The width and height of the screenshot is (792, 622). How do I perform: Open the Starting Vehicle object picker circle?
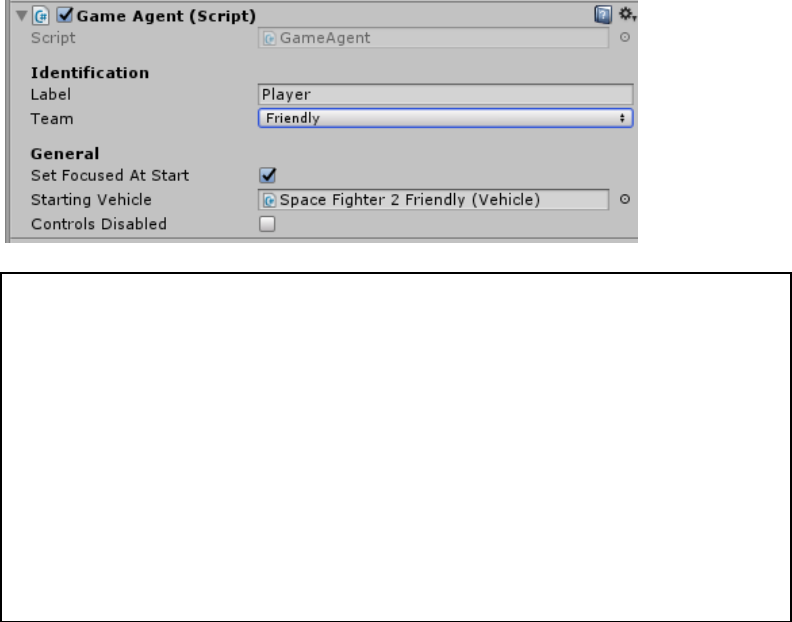(x=625, y=200)
